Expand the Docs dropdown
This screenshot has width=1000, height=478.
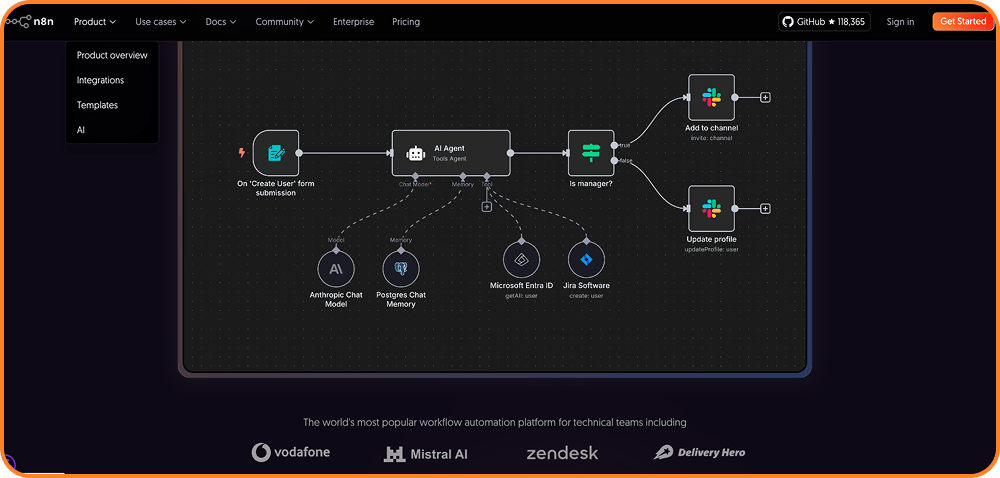click(x=221, y=22)
